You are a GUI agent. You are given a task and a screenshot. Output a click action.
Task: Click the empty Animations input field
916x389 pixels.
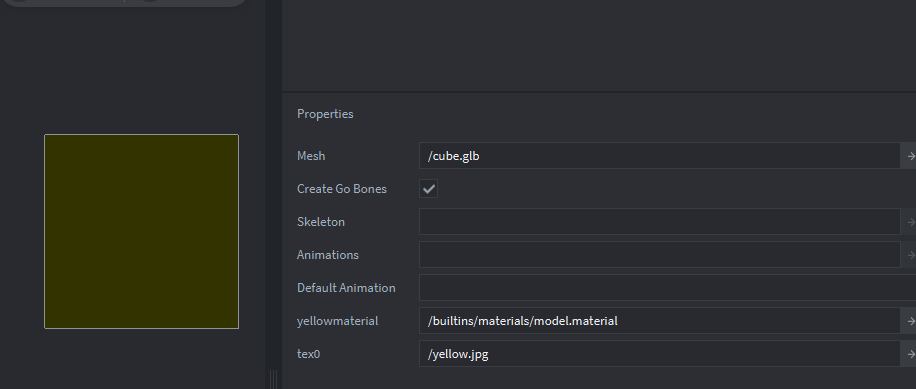[x=660, y=255]
